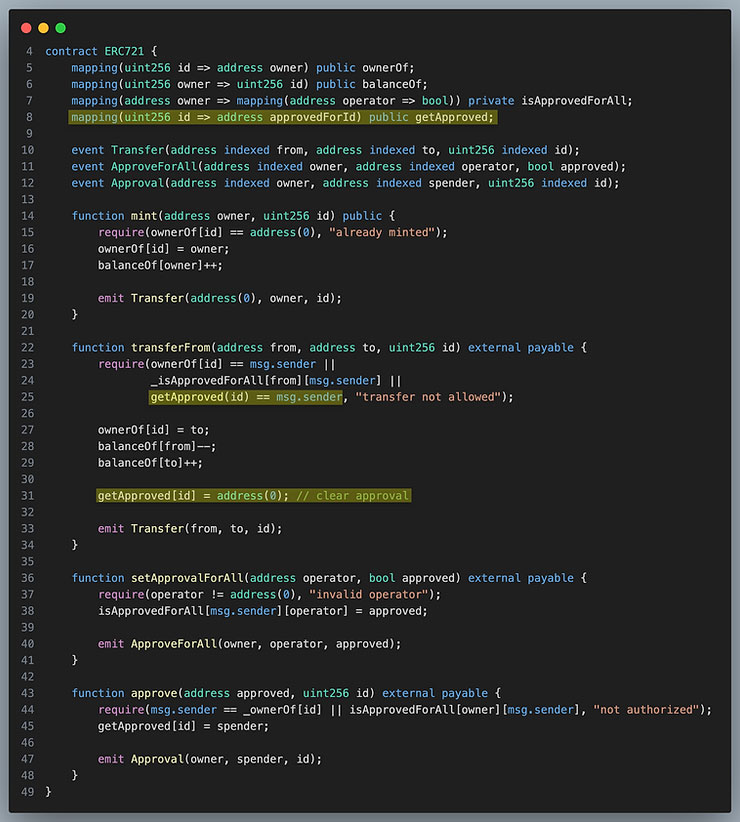Click line number 49 in the gutter

(27, 792)
